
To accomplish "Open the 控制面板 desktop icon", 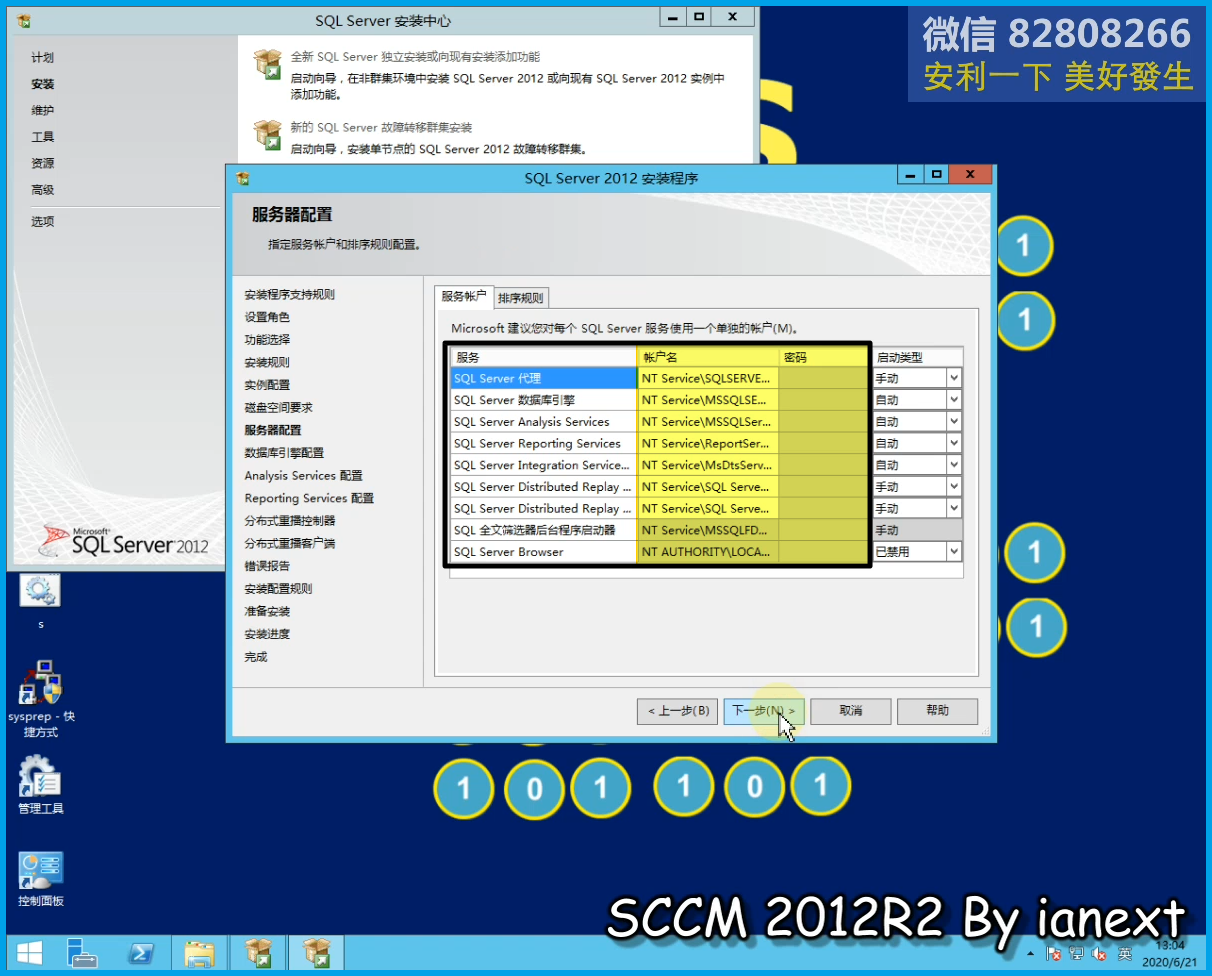I will tap(41, 879).
